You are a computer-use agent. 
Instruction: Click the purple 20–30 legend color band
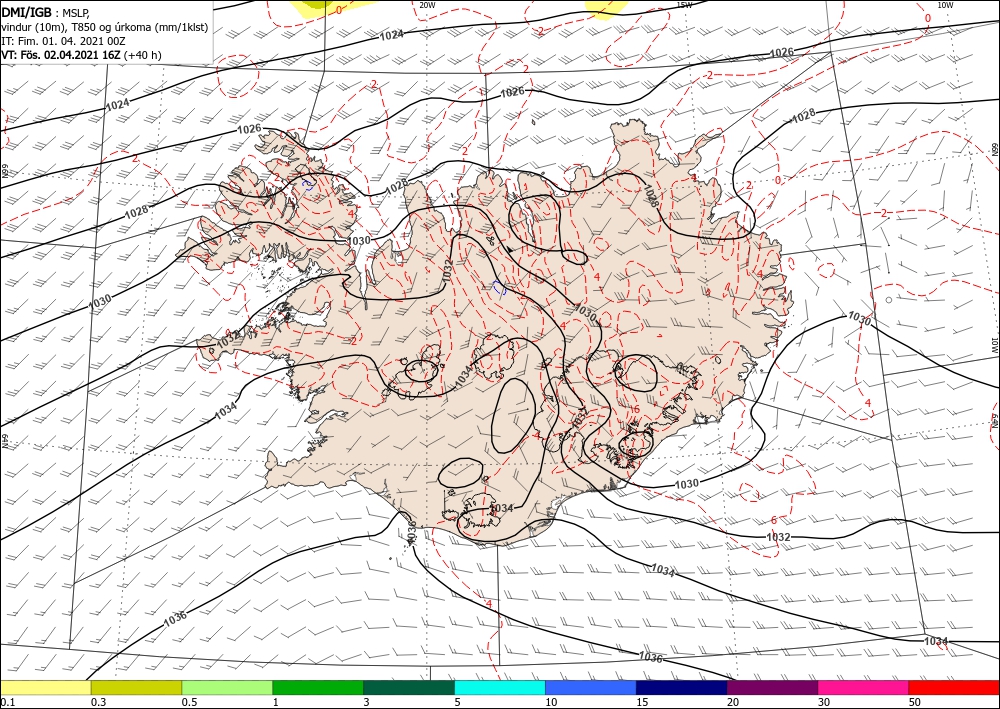pyautogui.click(x=772, y=687)
